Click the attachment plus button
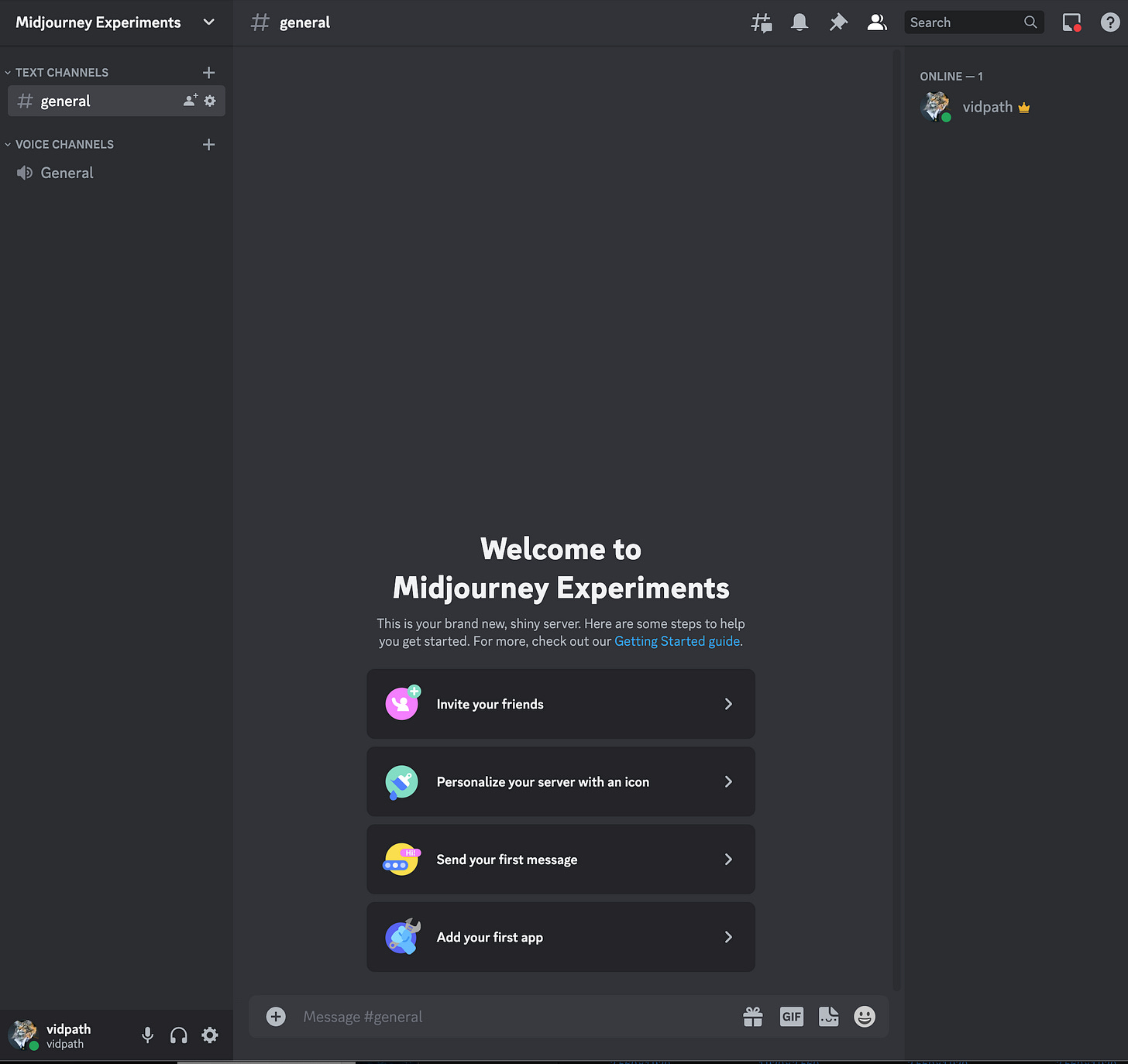 (x=276, y=1017)
